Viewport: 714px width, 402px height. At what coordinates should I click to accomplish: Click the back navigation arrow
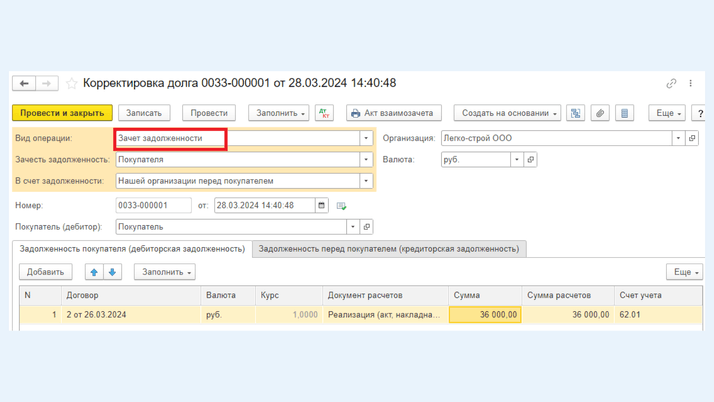tap(24, 83)
